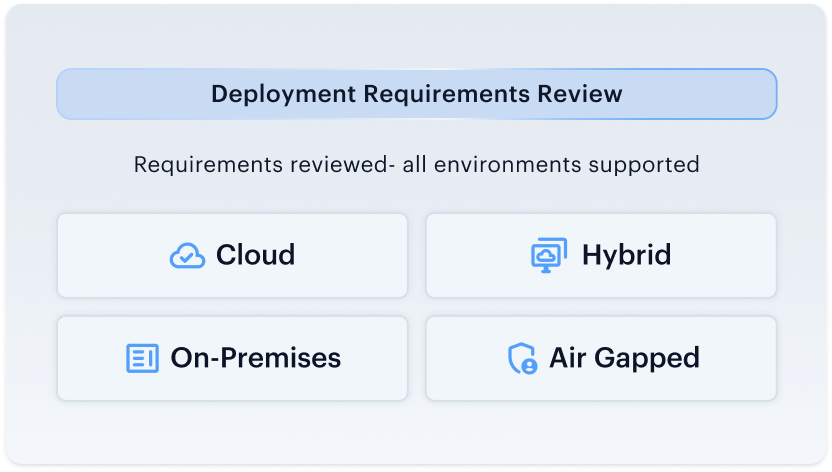
Task: Choose the Air Gapped deployment card
Action: click(x=601, y=359)
